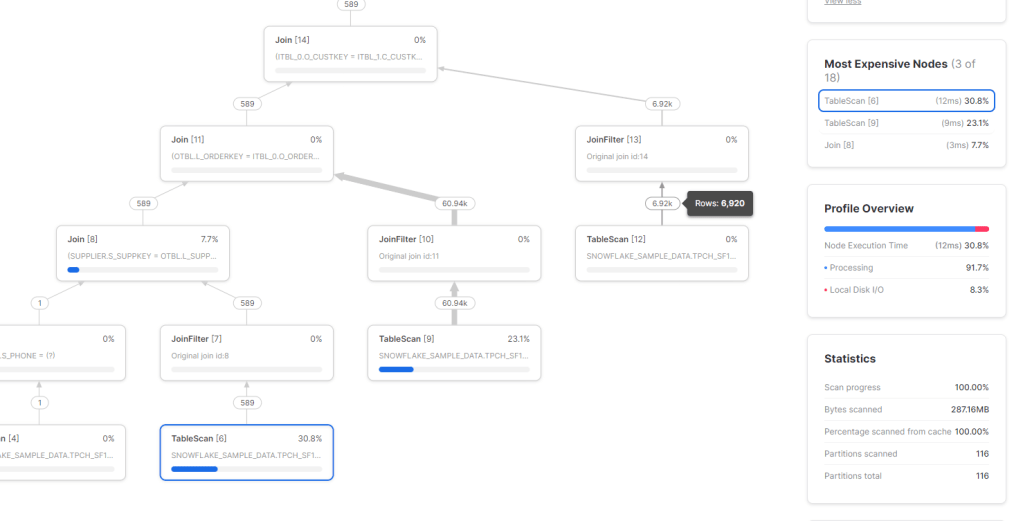Choose TableScan [6] in Most Expensive Nodes
The height and width of the screenshot is (521, 1023).
pos(906,101)
